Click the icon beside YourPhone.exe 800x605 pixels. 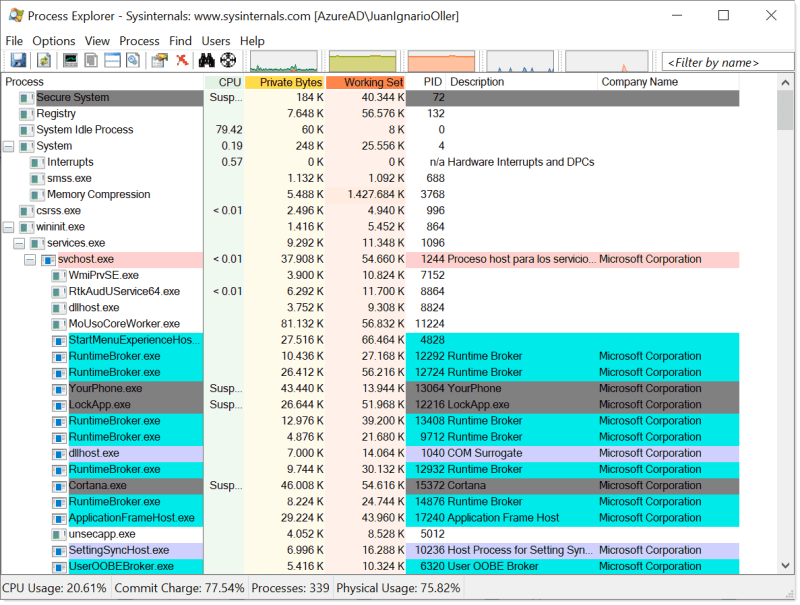pyautogui.click(x=59, y=389)
